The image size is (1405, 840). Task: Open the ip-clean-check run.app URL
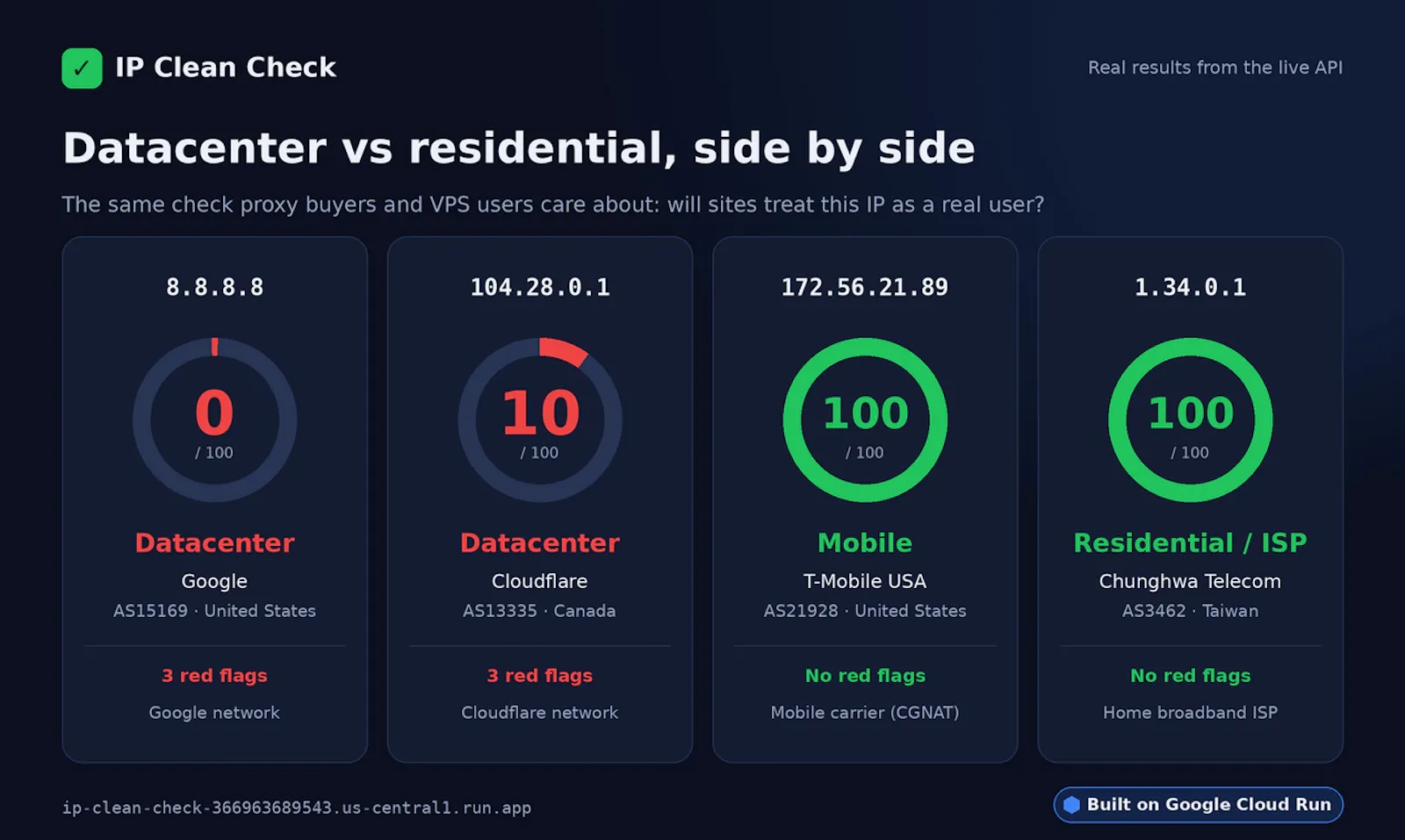[x=297, y=808]
